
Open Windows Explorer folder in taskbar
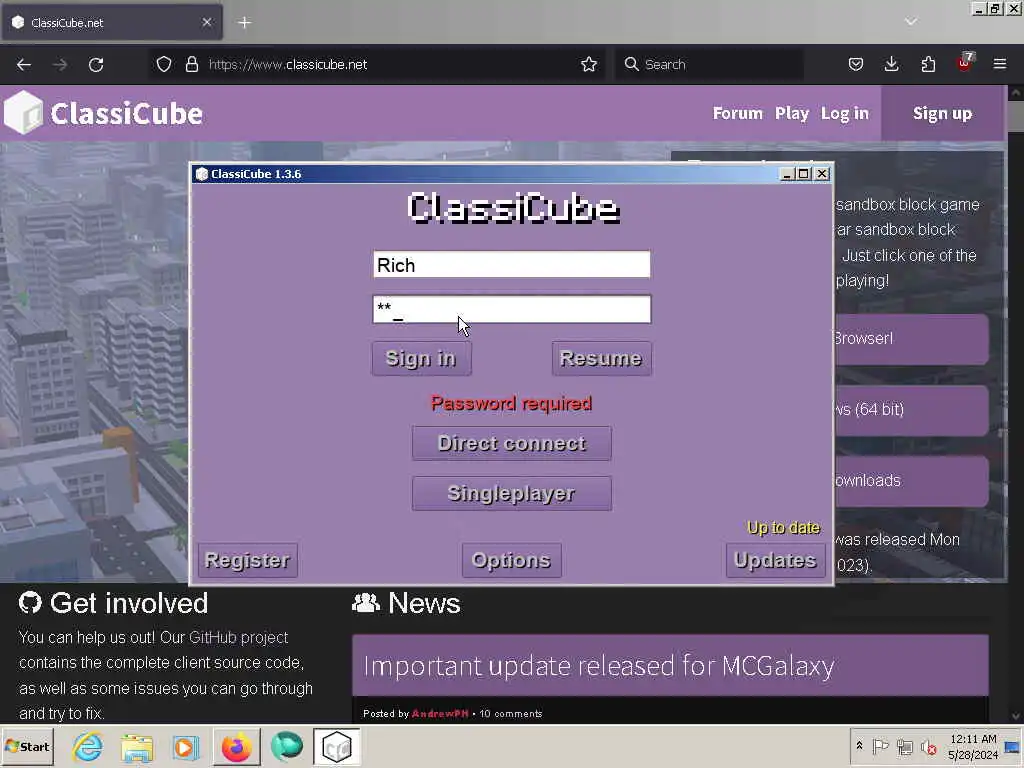tap(136, 747)
